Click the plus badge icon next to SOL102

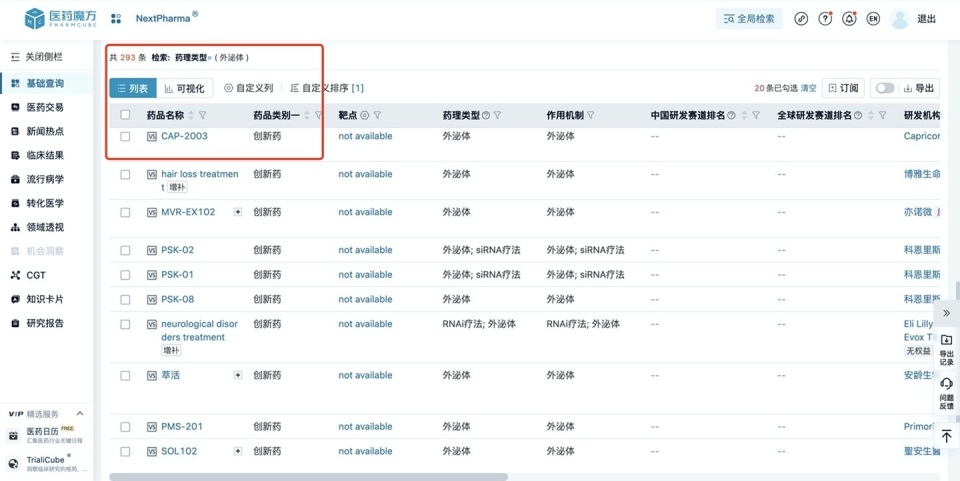pos(238,451)
